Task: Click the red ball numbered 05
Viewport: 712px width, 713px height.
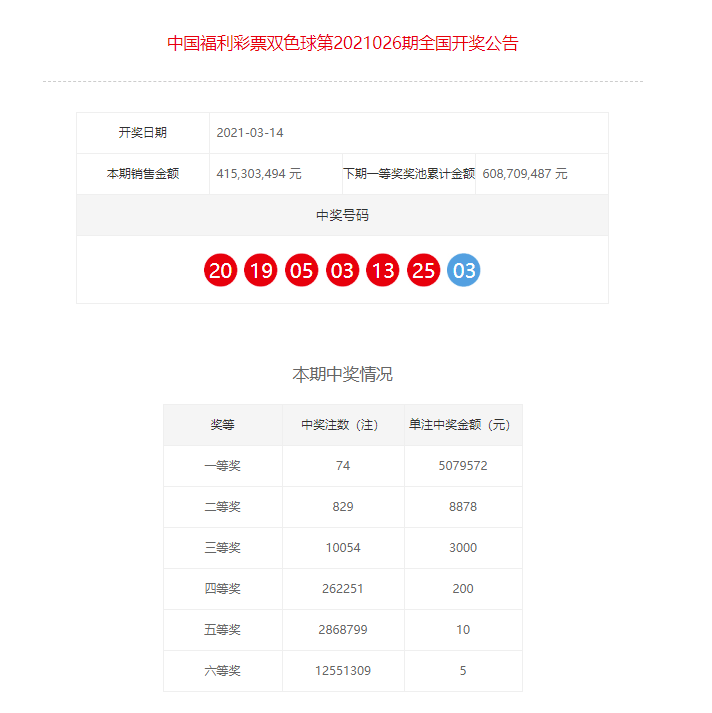Action: click(301, 270)
